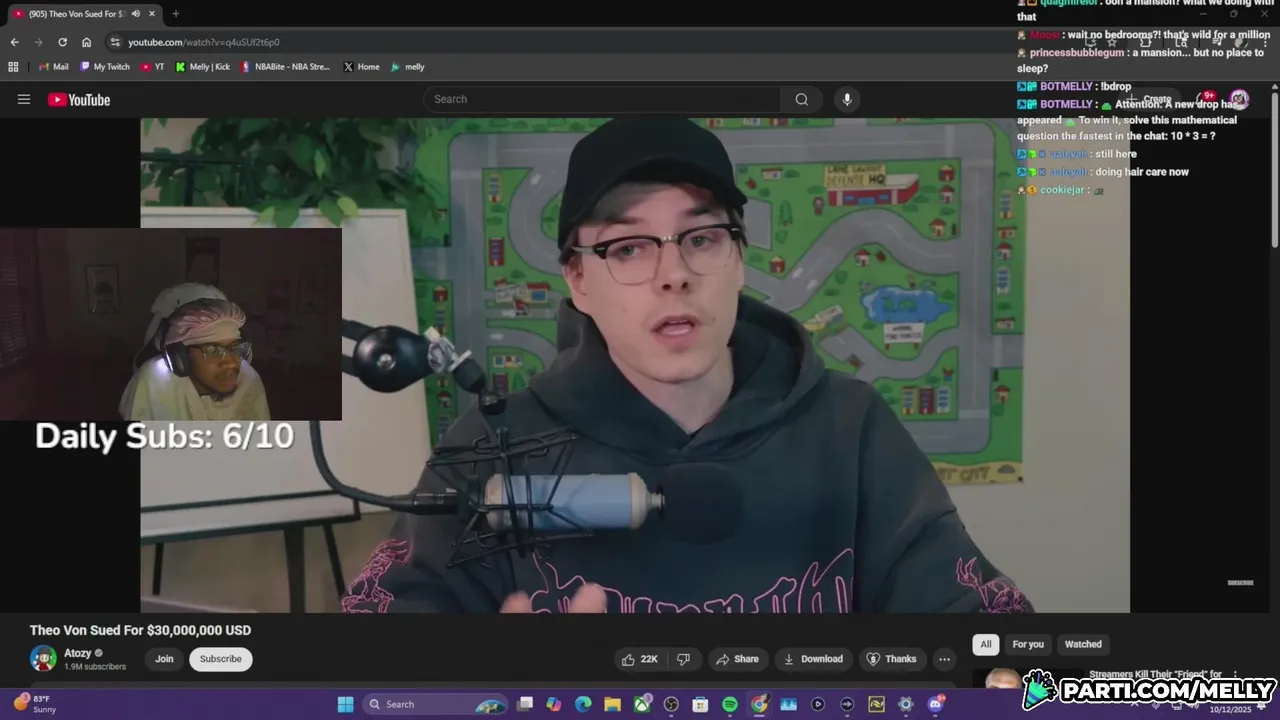The width and height of the screenshot is (1280, 720).
Task: Like the video with thumbs up
Action: coord(640,659)
